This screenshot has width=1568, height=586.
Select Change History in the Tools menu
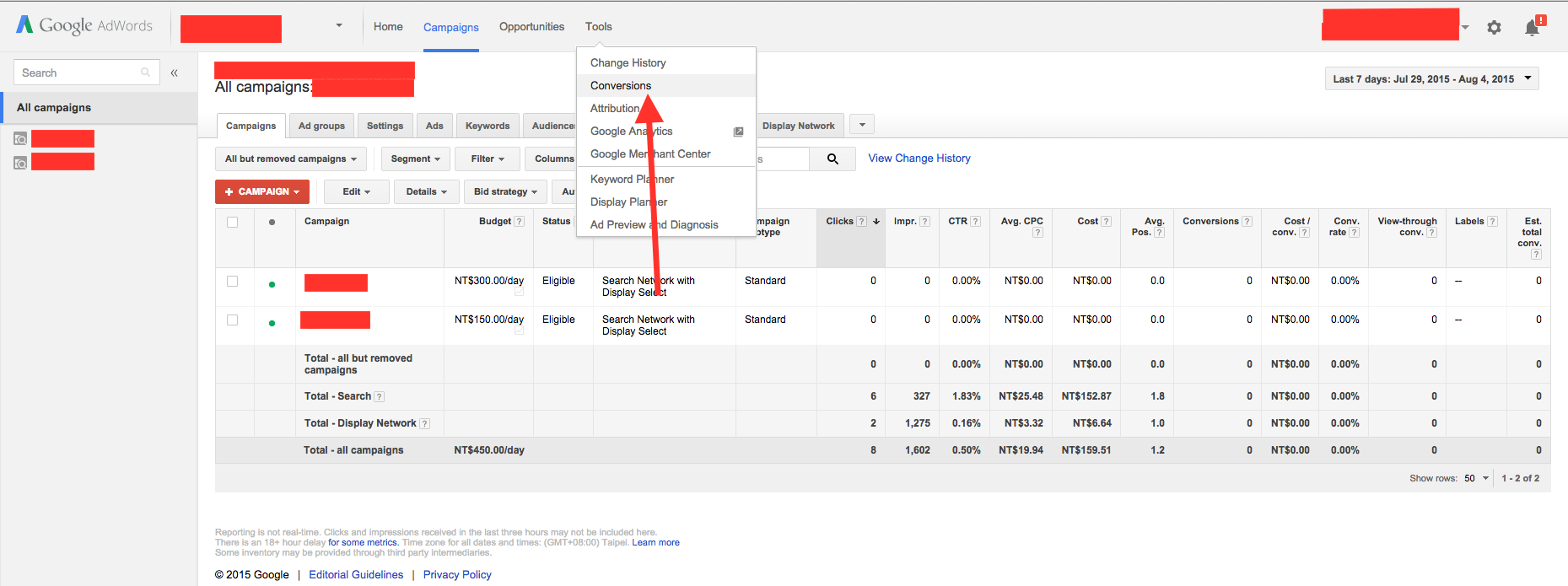(666, 63)
